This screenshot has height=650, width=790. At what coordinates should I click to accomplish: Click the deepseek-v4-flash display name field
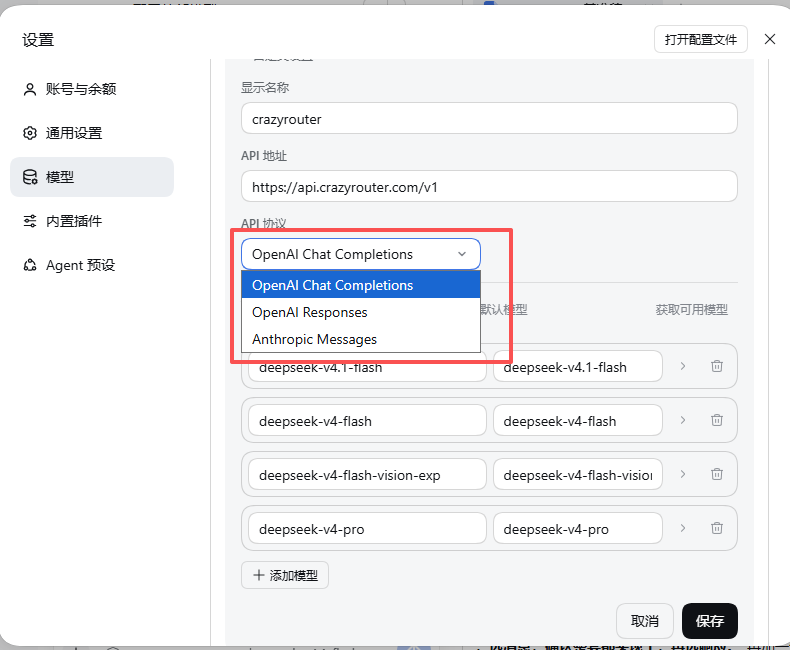(577, 420)
